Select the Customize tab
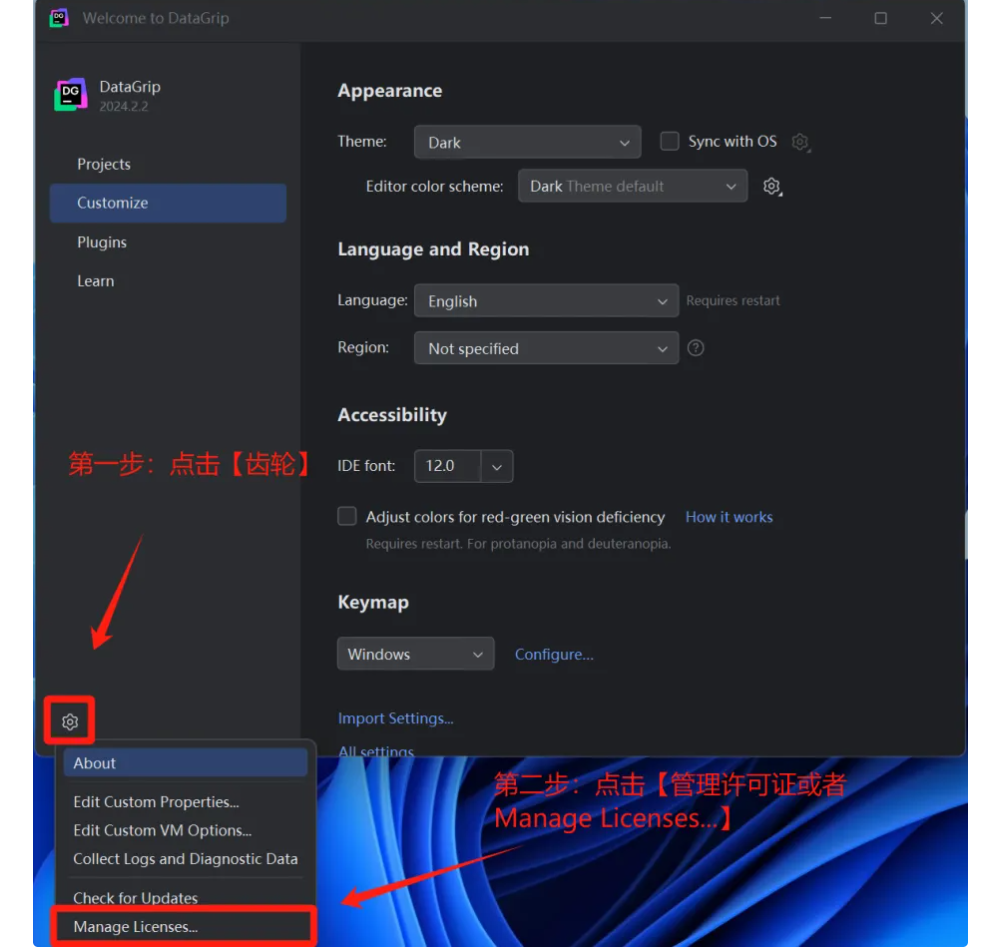981x948 pixels. (168, 203)
